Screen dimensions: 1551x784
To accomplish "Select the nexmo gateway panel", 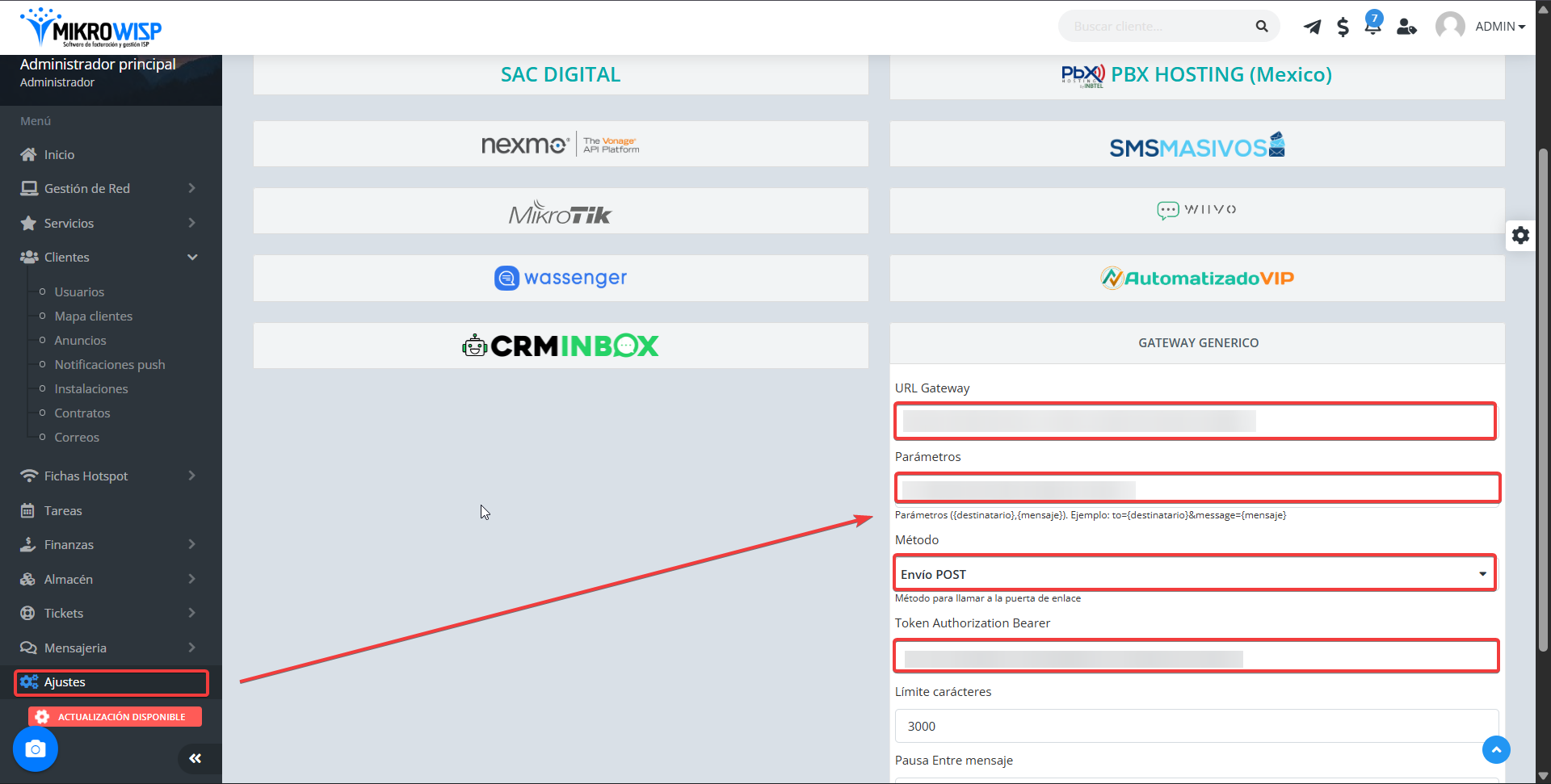I will 561,144.
